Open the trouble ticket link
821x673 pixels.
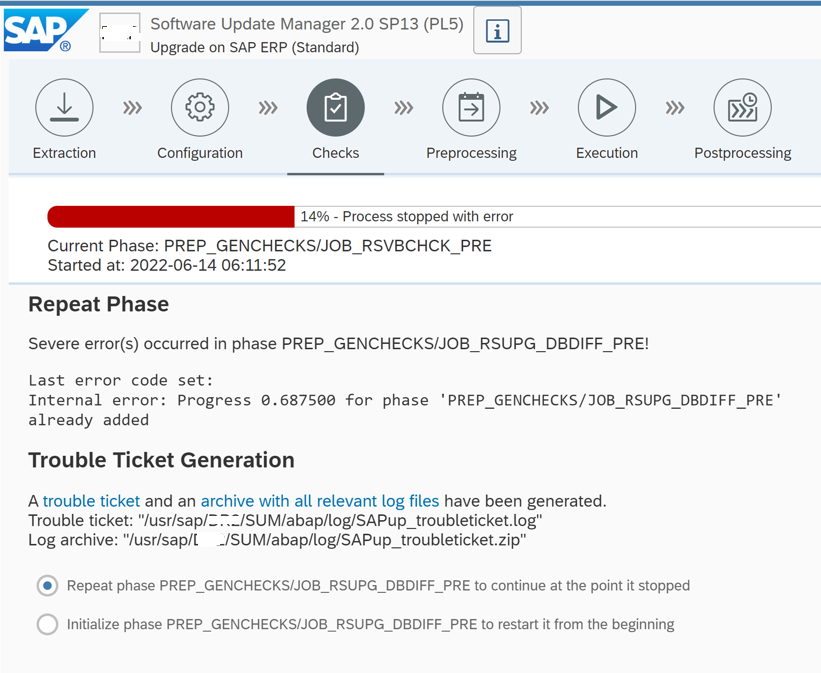tap(91, 501)
